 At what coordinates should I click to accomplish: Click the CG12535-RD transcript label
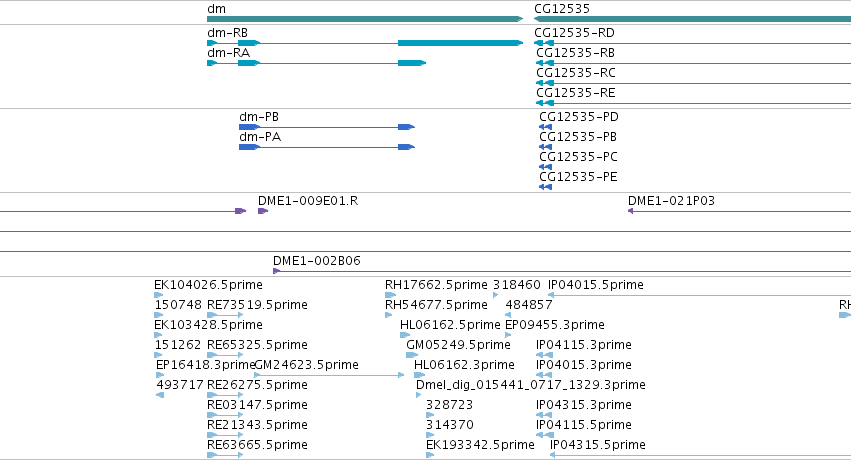point(574,33)
